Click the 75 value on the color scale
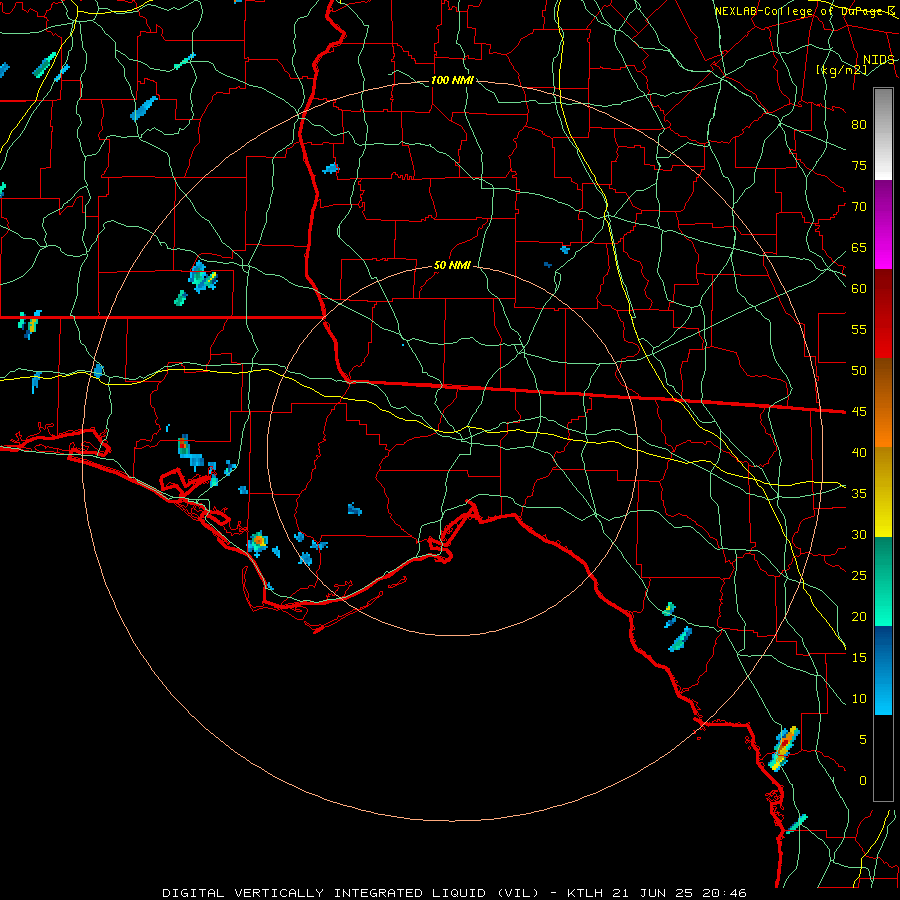Viewport: 900px width, 900px height. [x=859, y=165]
